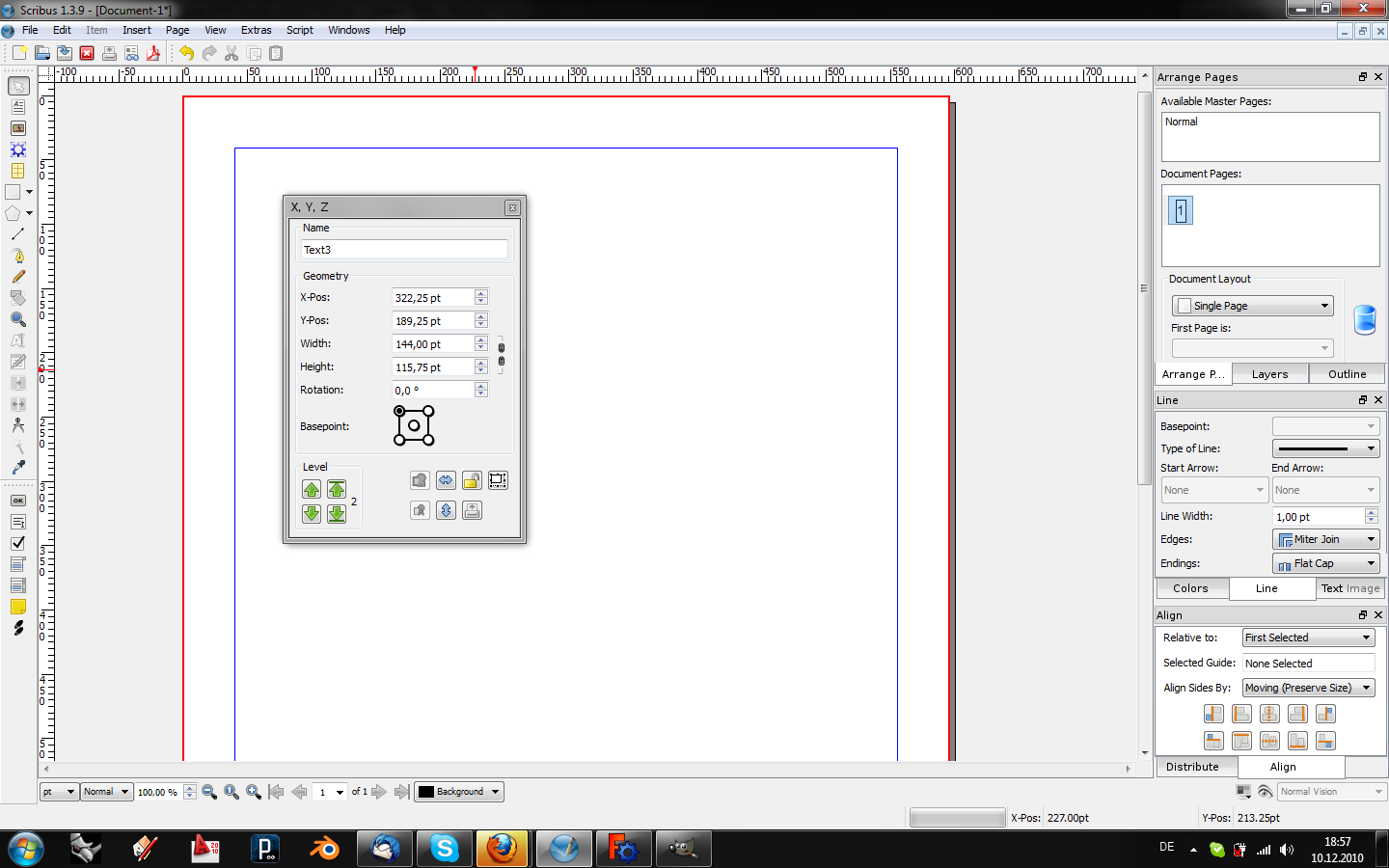Screen dimensions: 1389x868
Task: Choose the Bezier curve pen tool
Action: (x=17, y=256)
